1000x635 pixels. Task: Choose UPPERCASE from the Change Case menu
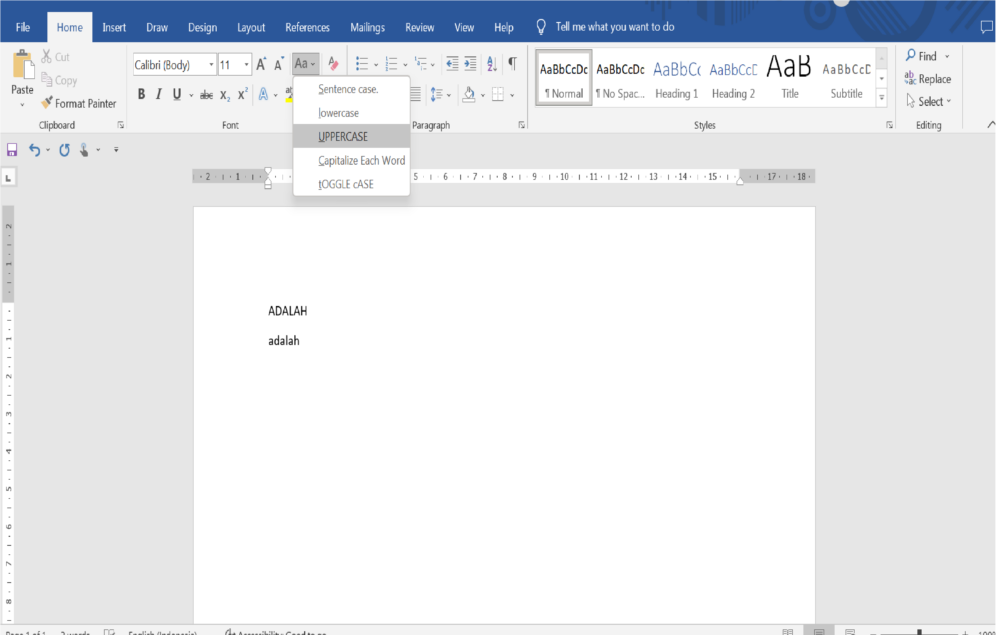(x=343, y=137)
